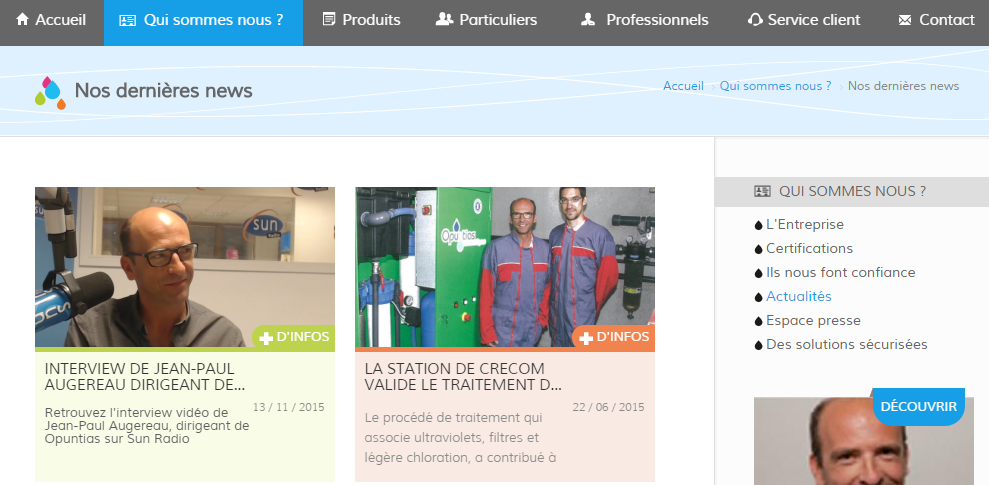This screenshot has height=485, width=989.
Task: Click the people icon beside Particuliers
Action: tap(444, 20)
